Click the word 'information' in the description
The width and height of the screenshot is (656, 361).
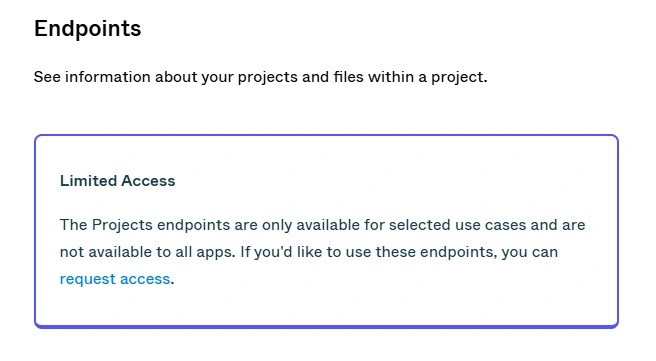108,77
